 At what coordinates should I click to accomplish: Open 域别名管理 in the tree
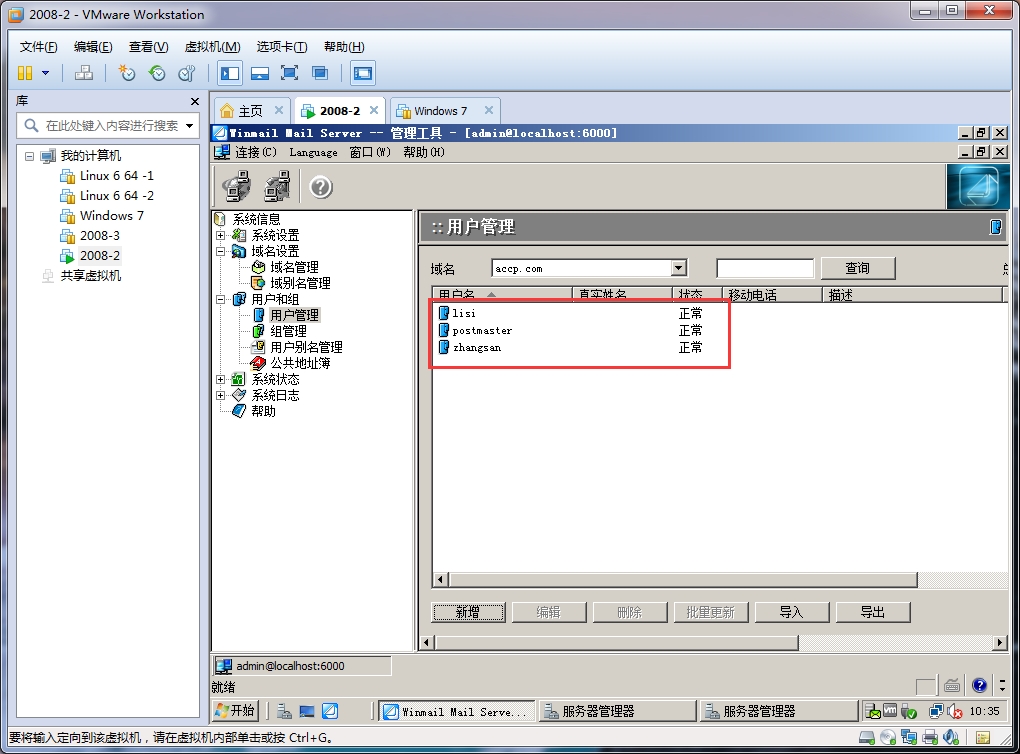pos(300,283)
